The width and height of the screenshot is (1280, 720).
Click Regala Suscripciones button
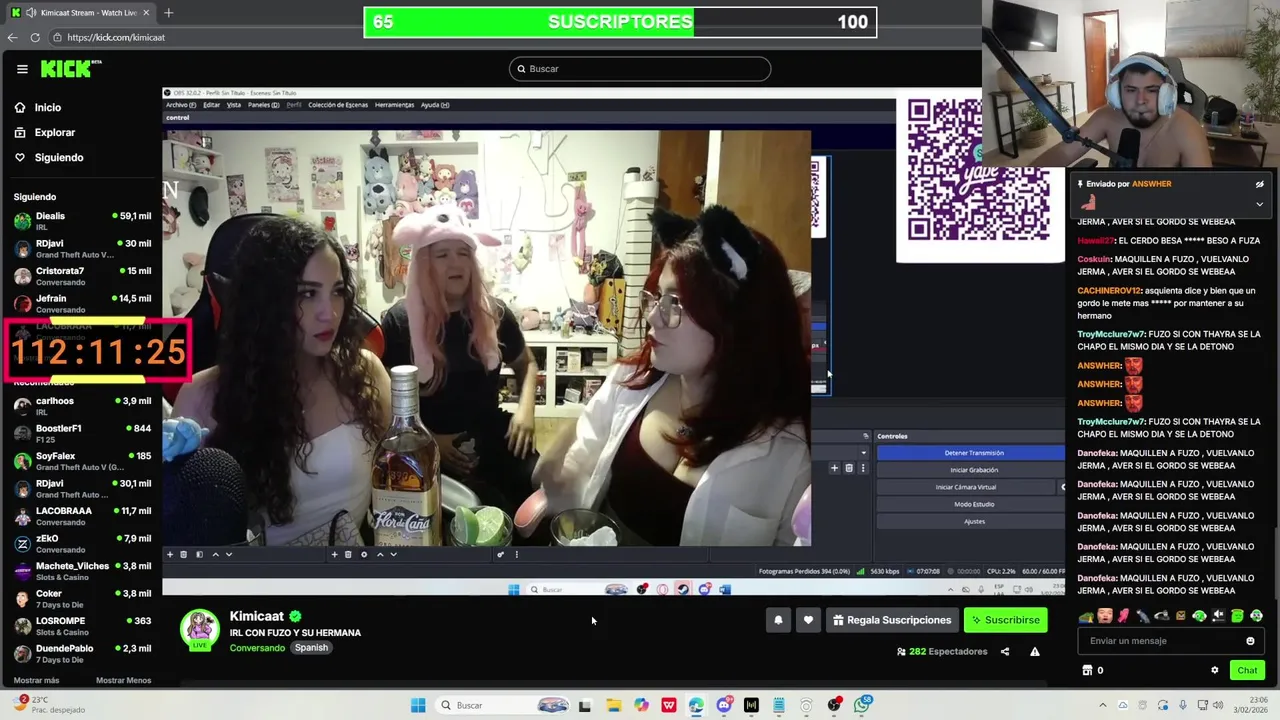892,620
